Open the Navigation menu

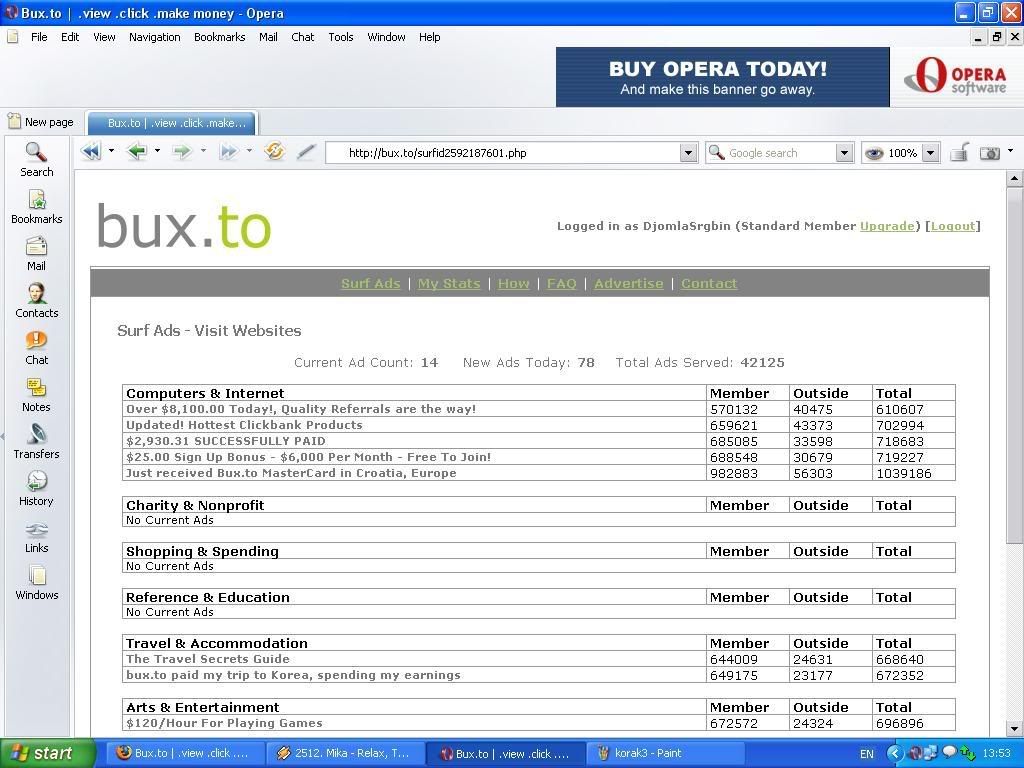tap(155, 37)
